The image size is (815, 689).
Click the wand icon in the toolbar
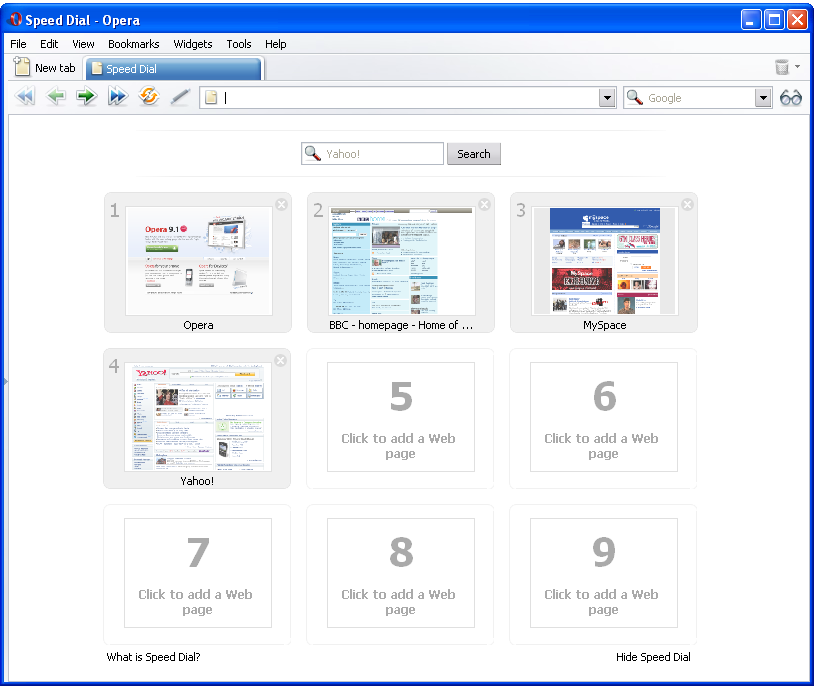pyautogui.click(x=180, y=97)
